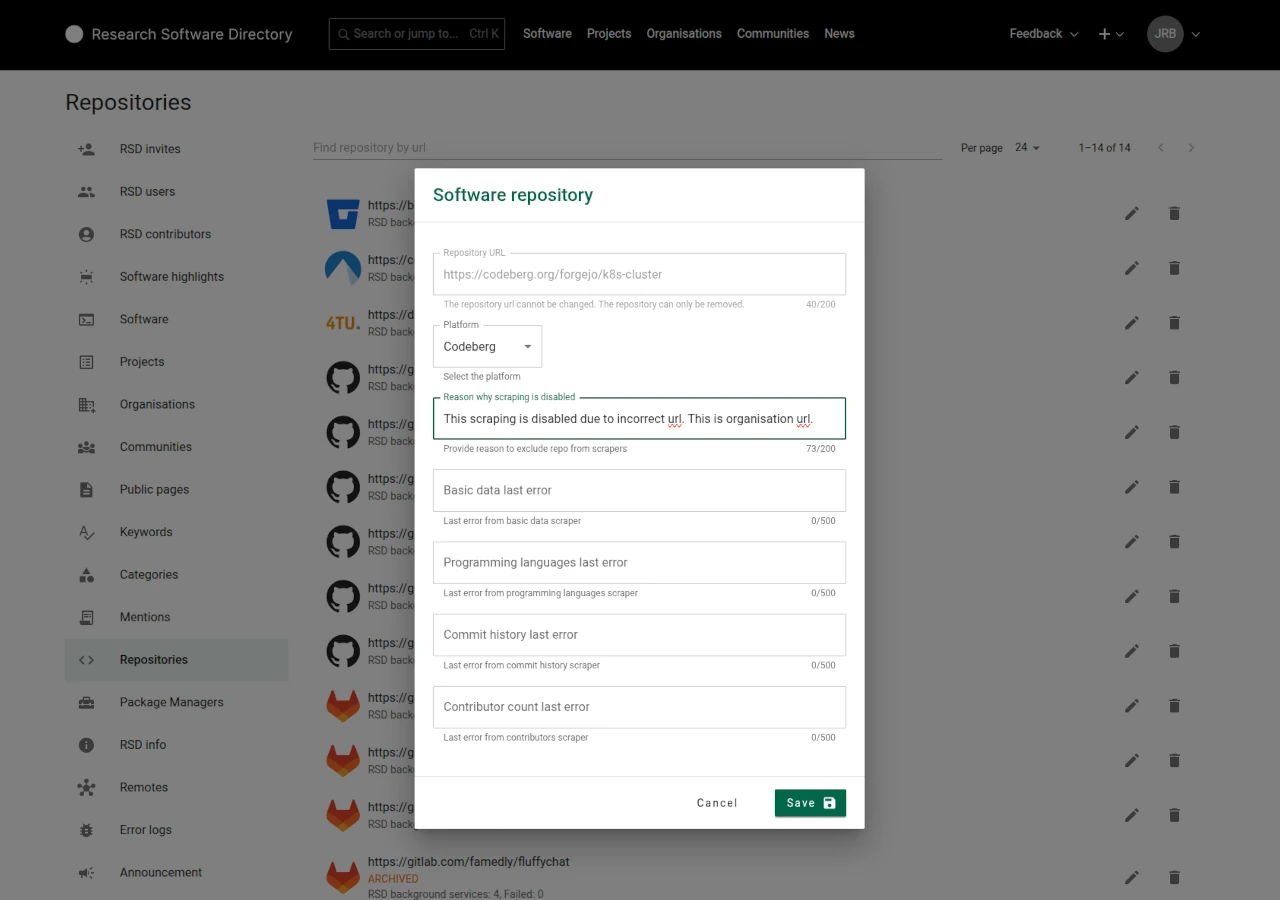Open the plus add-new menu
Screen dimensions: 1280x900
pos(1111,34)
